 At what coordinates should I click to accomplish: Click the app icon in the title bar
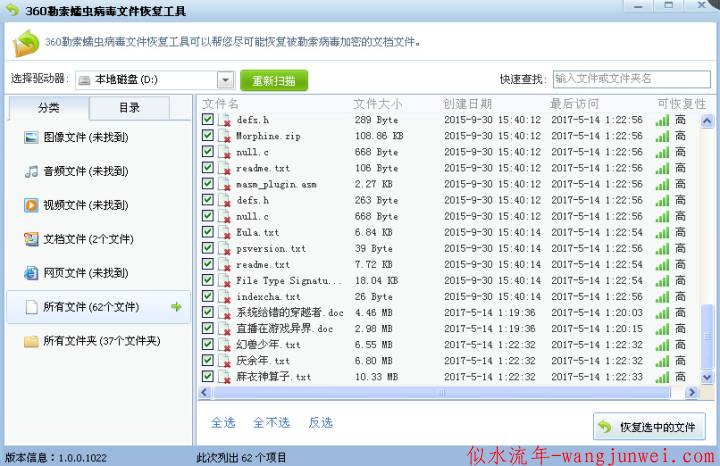pyautogui.click(x=12, y=9)
